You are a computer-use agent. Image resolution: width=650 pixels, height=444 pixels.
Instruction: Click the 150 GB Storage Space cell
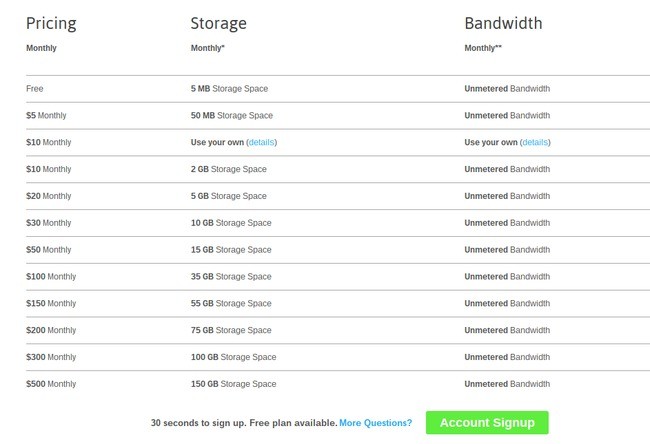pyautogui.click(x=233, y=384)
